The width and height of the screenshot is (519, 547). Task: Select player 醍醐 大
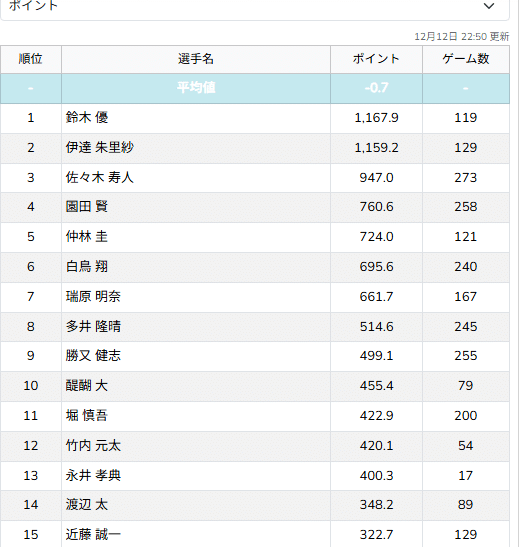pos(87,386)
